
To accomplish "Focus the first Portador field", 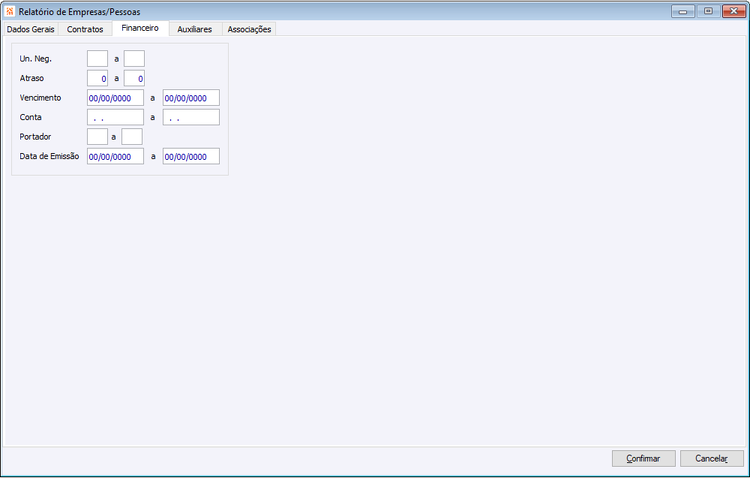I will 98,137.
